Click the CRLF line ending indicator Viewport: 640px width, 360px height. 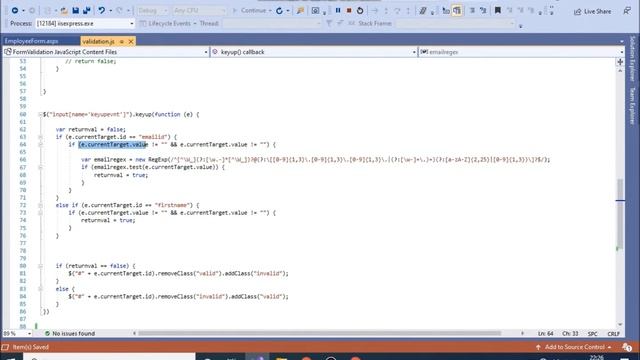tap(613, 334)
